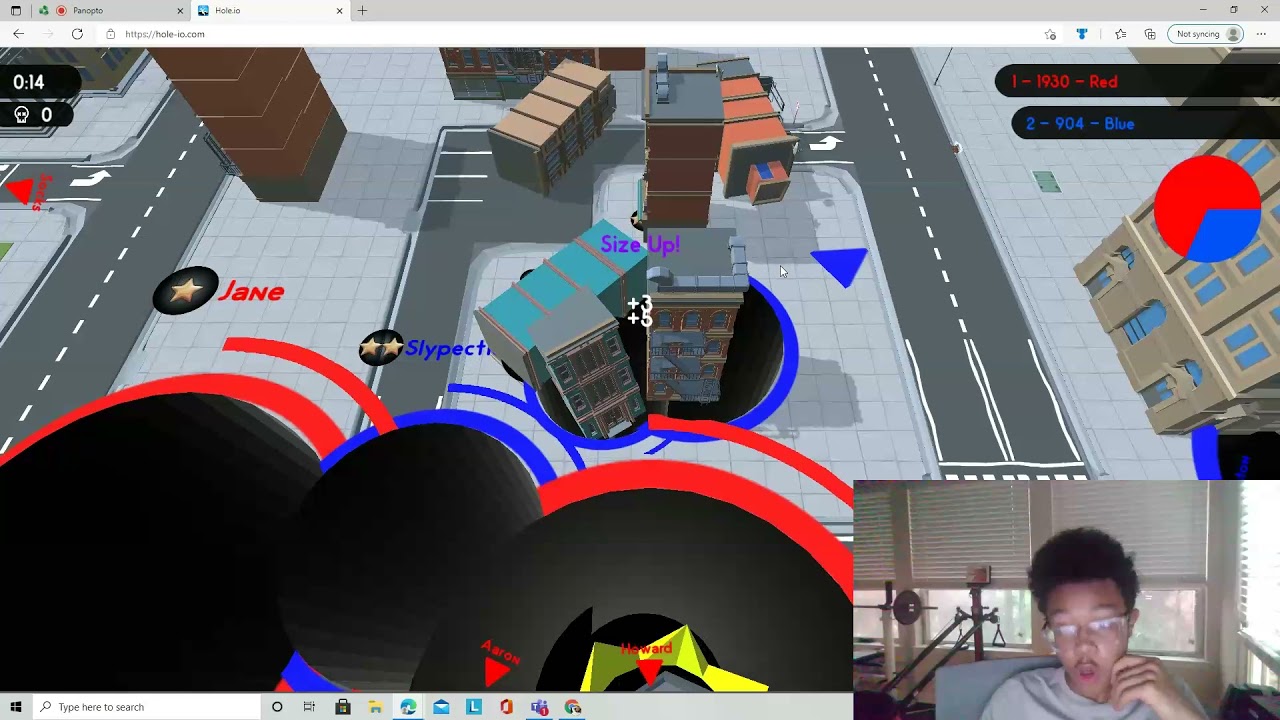Open Cortana from the taskbar
Screen dimensions: 1280x720
click(277, 707)
